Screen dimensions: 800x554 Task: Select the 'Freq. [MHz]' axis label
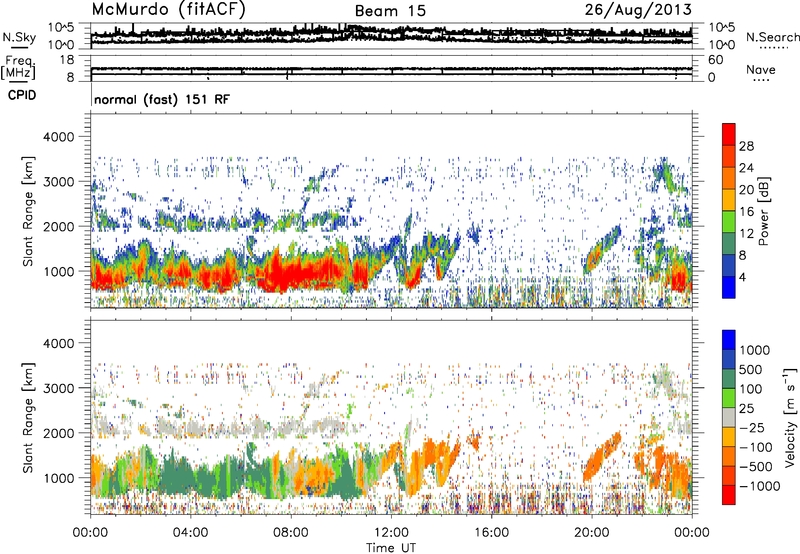[x=18, y=68]
